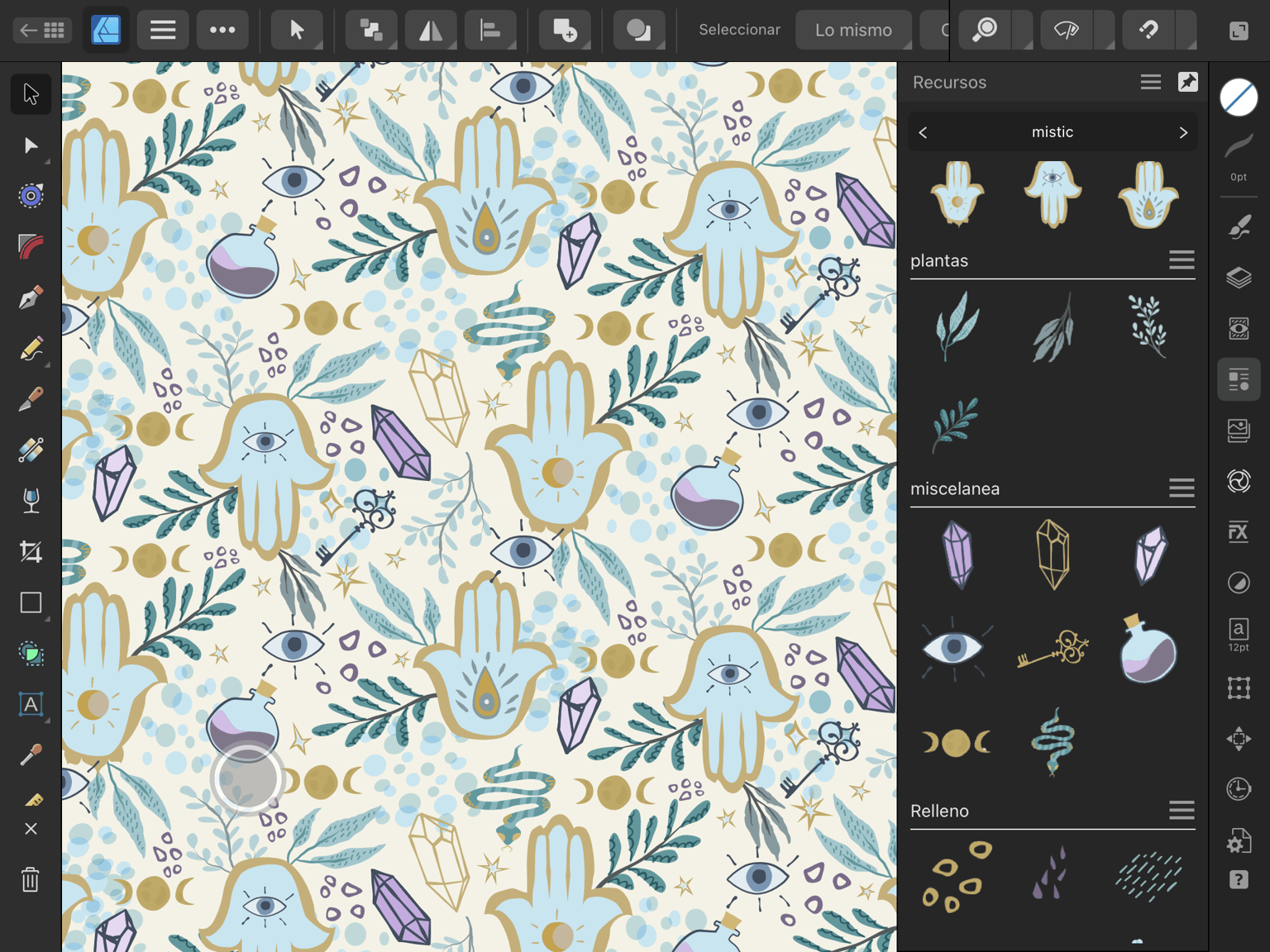
Task: Open the miscelanea subcategory menu
Action: coord(1182,488)
